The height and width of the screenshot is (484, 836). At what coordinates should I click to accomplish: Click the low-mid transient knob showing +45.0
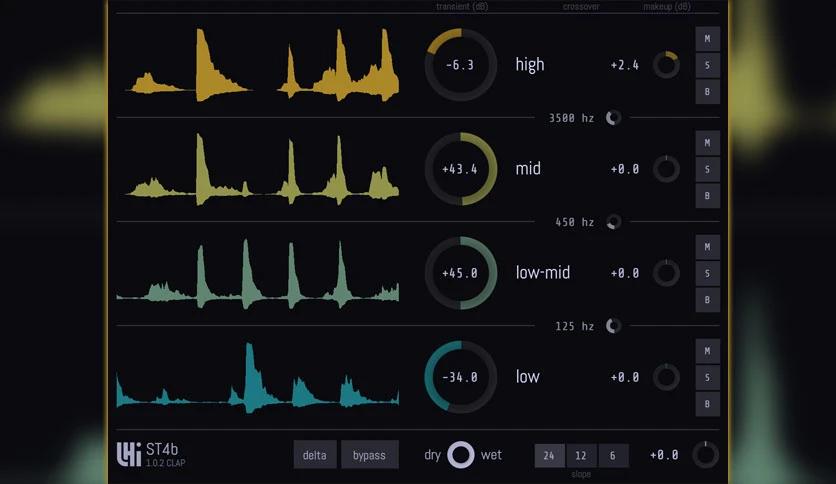pos(461,273)
